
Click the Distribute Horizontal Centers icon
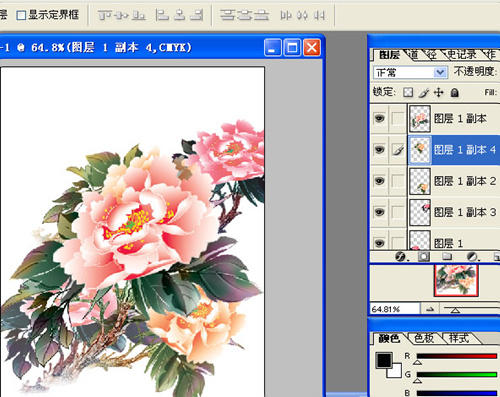(302, 15)
